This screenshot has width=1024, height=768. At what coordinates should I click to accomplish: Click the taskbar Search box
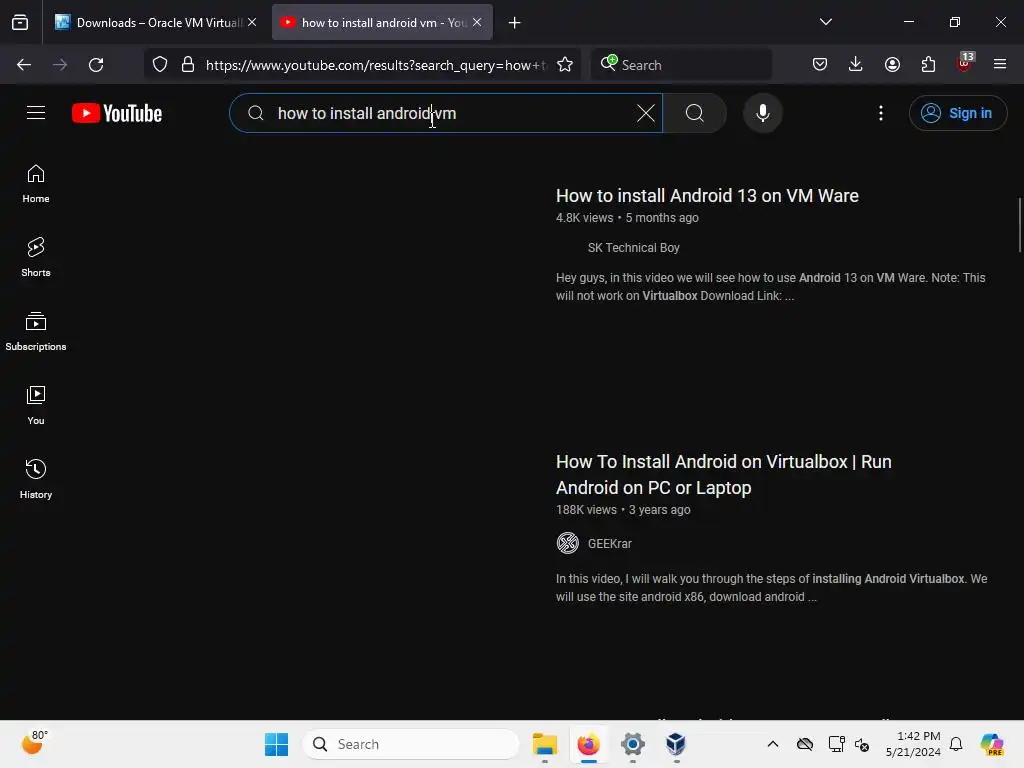411,744
